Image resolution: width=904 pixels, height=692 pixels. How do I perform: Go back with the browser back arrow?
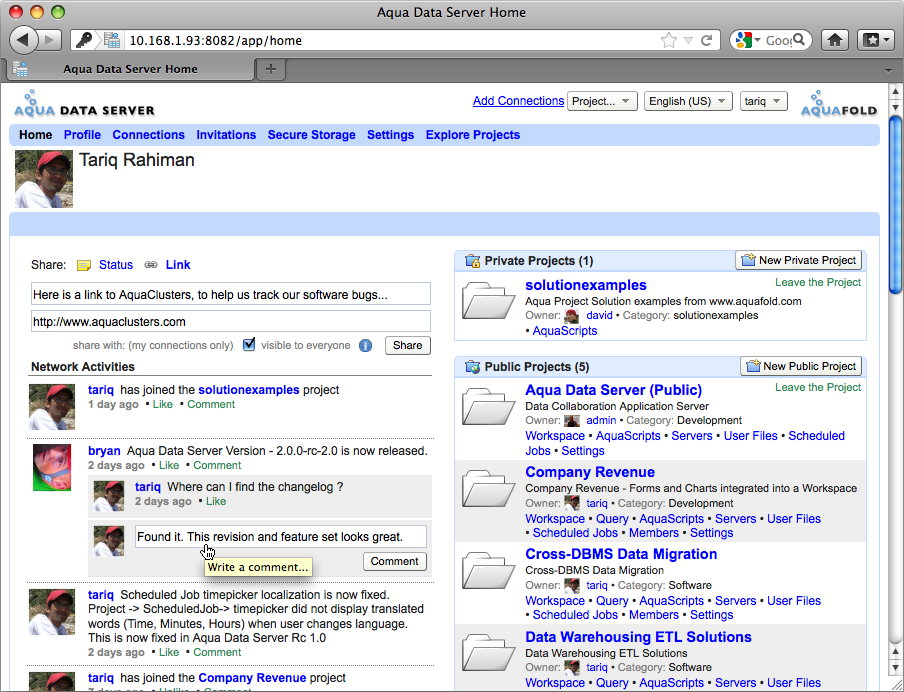point(23,40)
